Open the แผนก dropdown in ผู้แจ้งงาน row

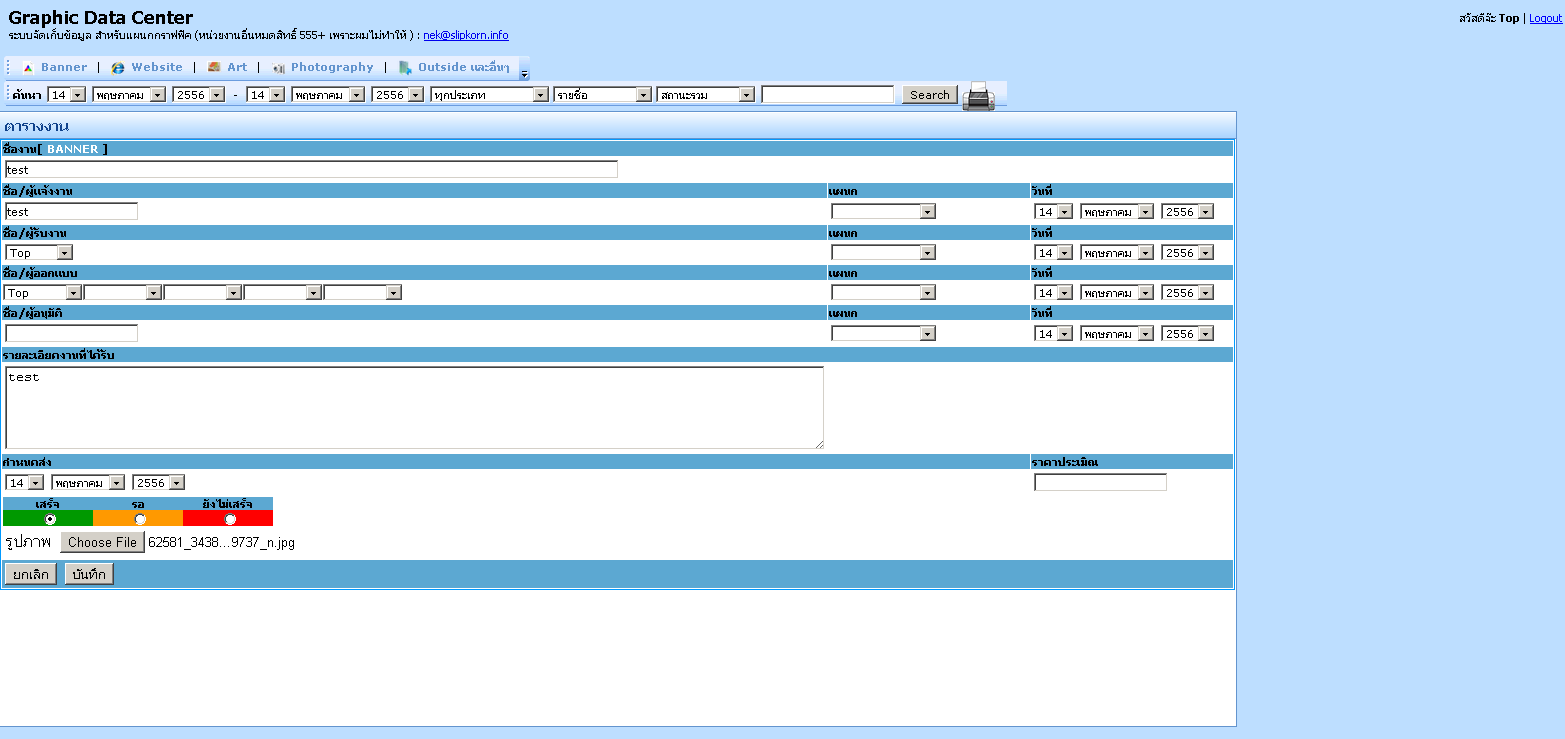(x=883, y=212)
